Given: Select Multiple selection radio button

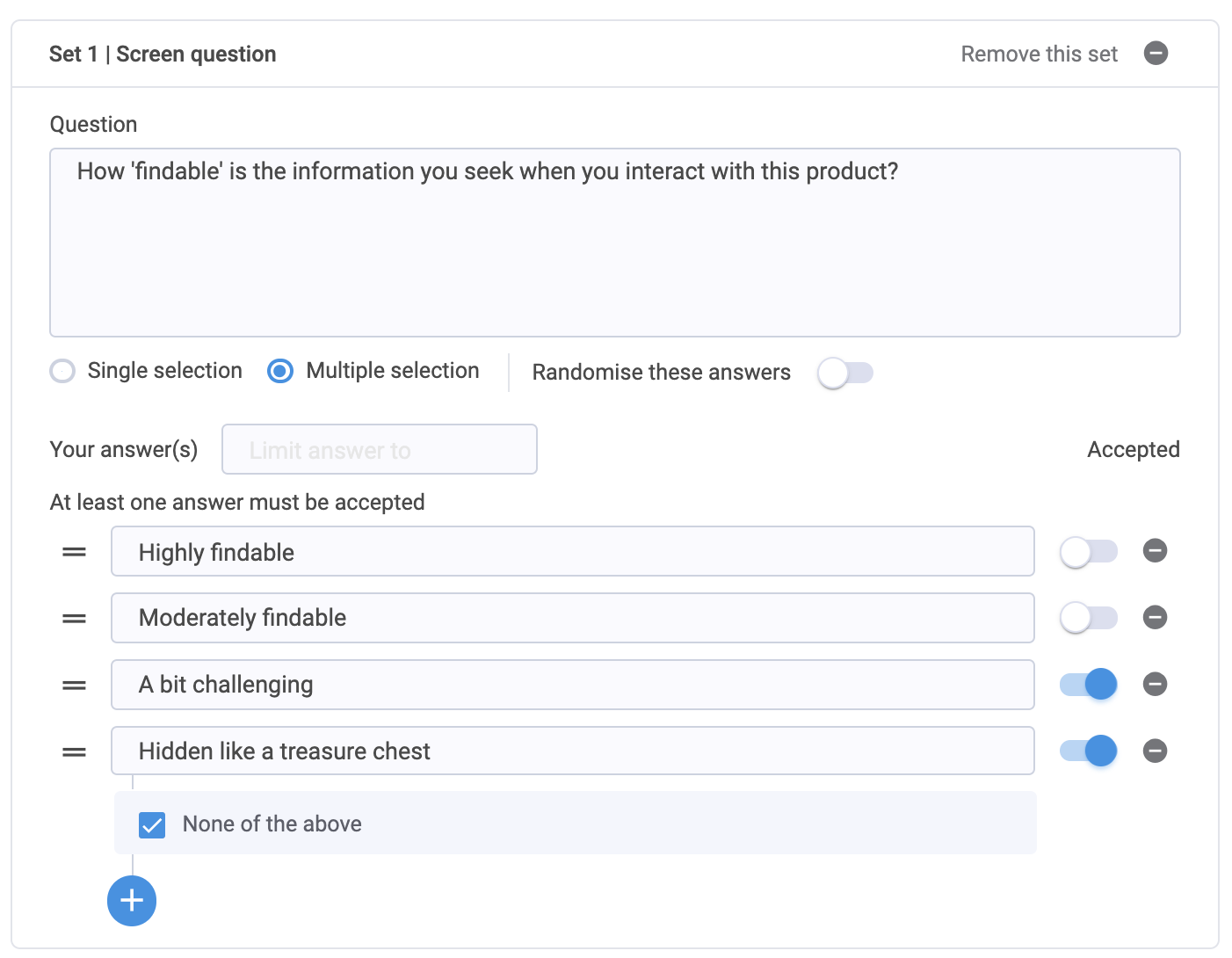Looking at the screenshot, I should click(x=280, y=371).
